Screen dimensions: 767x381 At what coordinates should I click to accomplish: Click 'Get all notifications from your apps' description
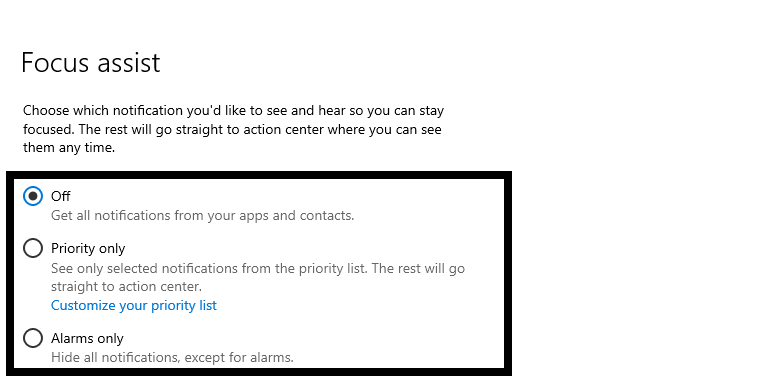point(203,216)
